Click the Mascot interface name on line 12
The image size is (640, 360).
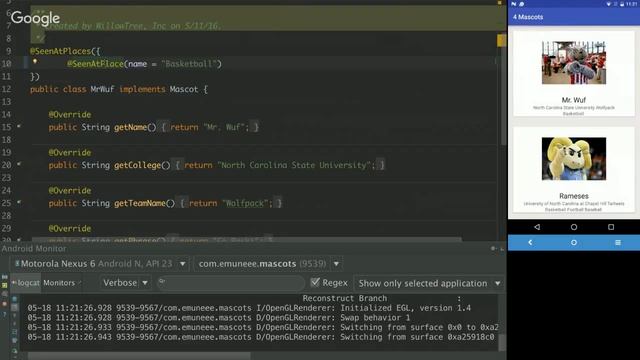click(x=184, y=89)
